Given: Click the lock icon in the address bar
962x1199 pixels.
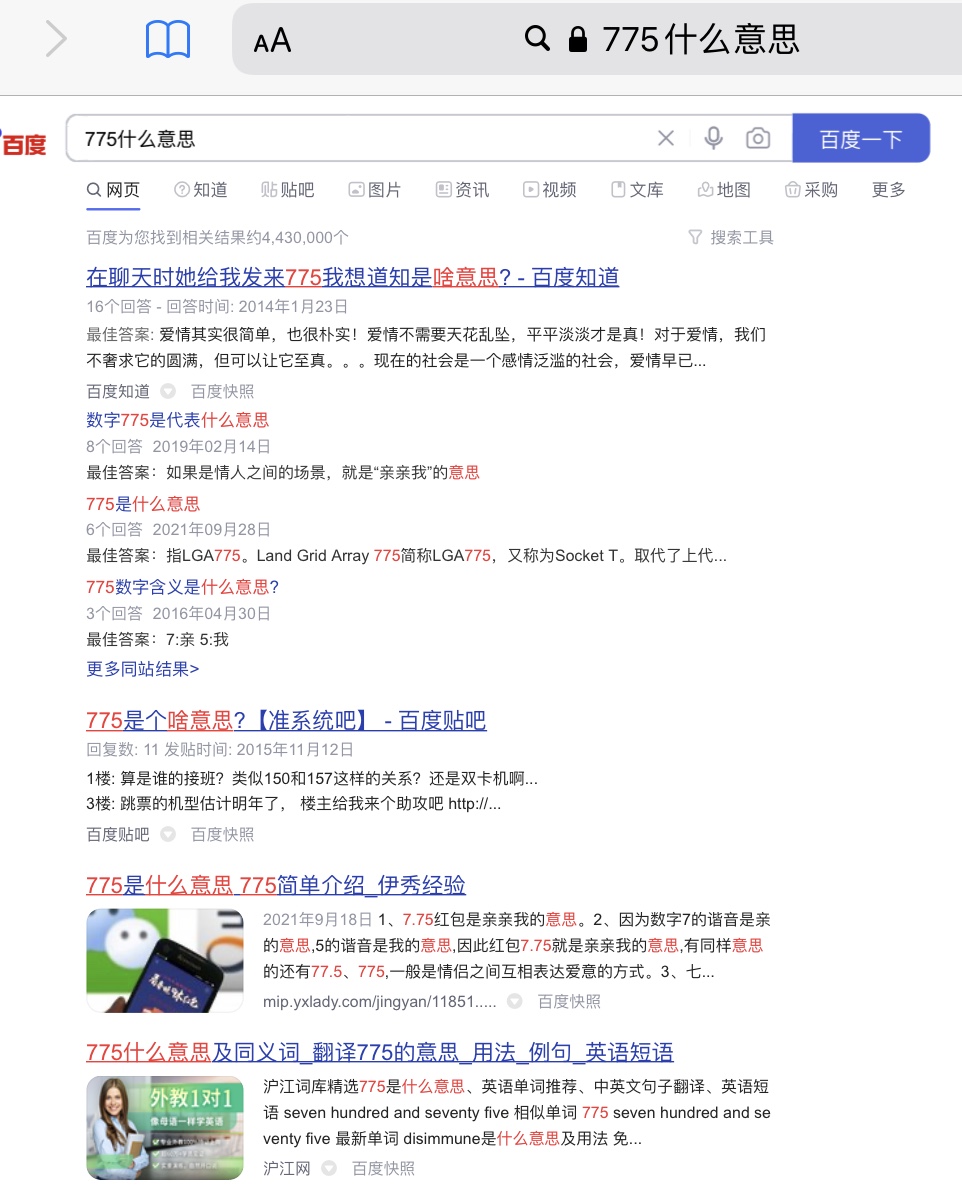Looking at the screenshot, I should (x=578, y=38).
